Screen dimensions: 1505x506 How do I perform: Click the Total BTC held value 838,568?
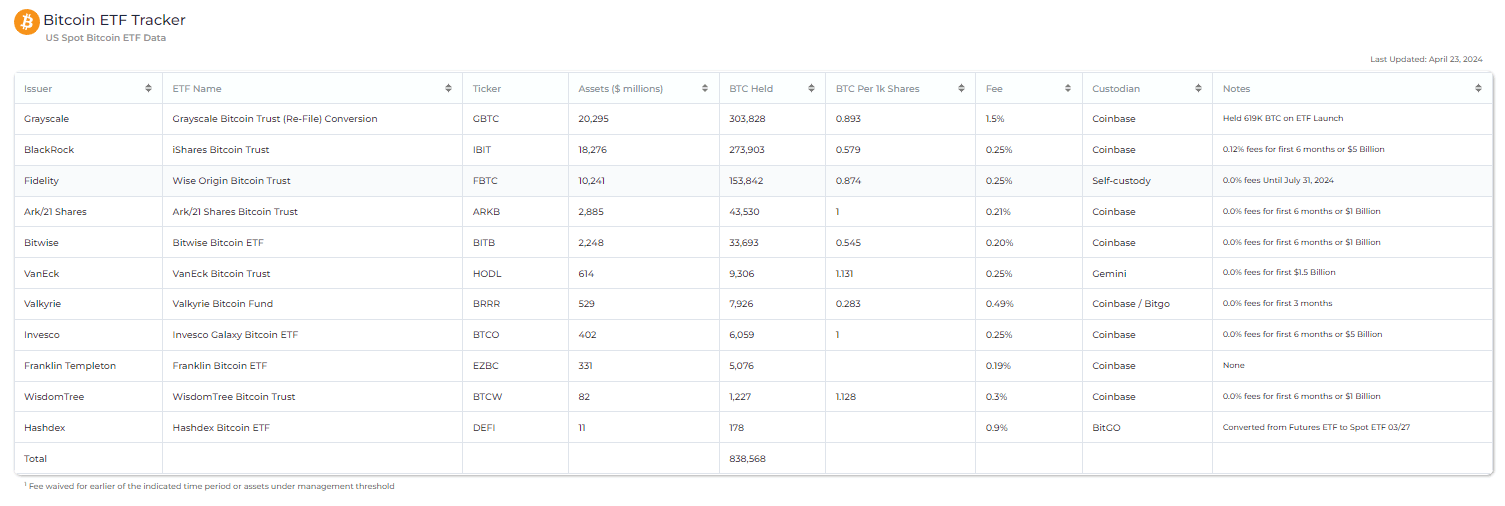pyautogui.click(x=748, y=459)
